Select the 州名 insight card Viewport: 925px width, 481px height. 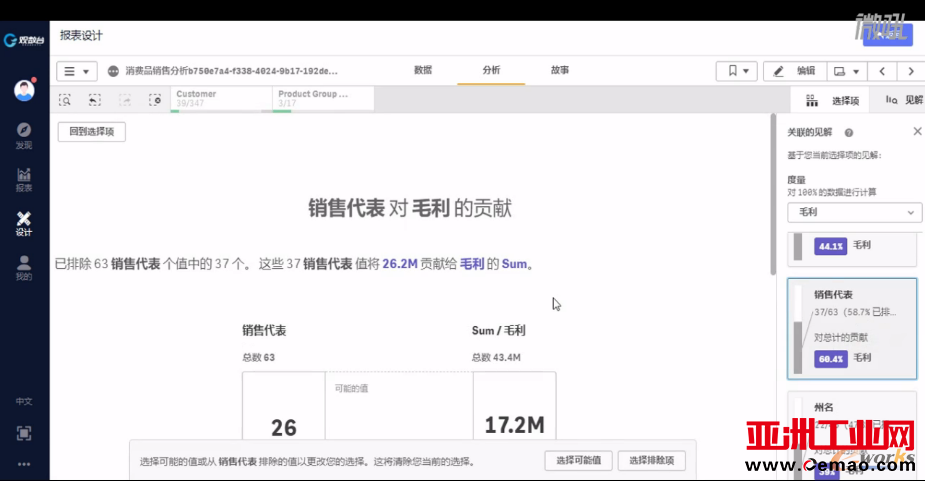tap(852, 436)
